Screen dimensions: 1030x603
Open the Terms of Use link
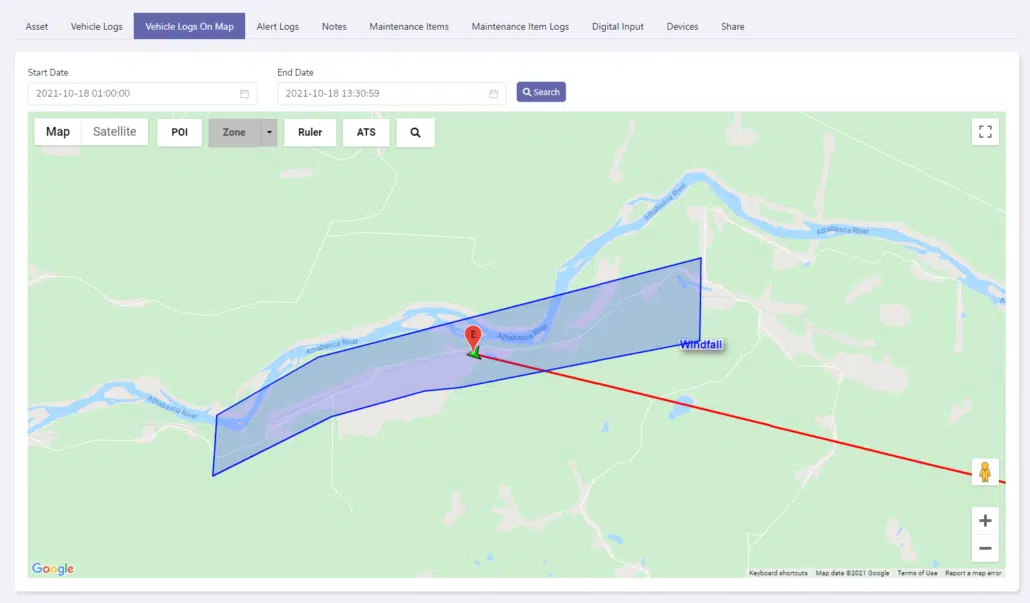917,573
